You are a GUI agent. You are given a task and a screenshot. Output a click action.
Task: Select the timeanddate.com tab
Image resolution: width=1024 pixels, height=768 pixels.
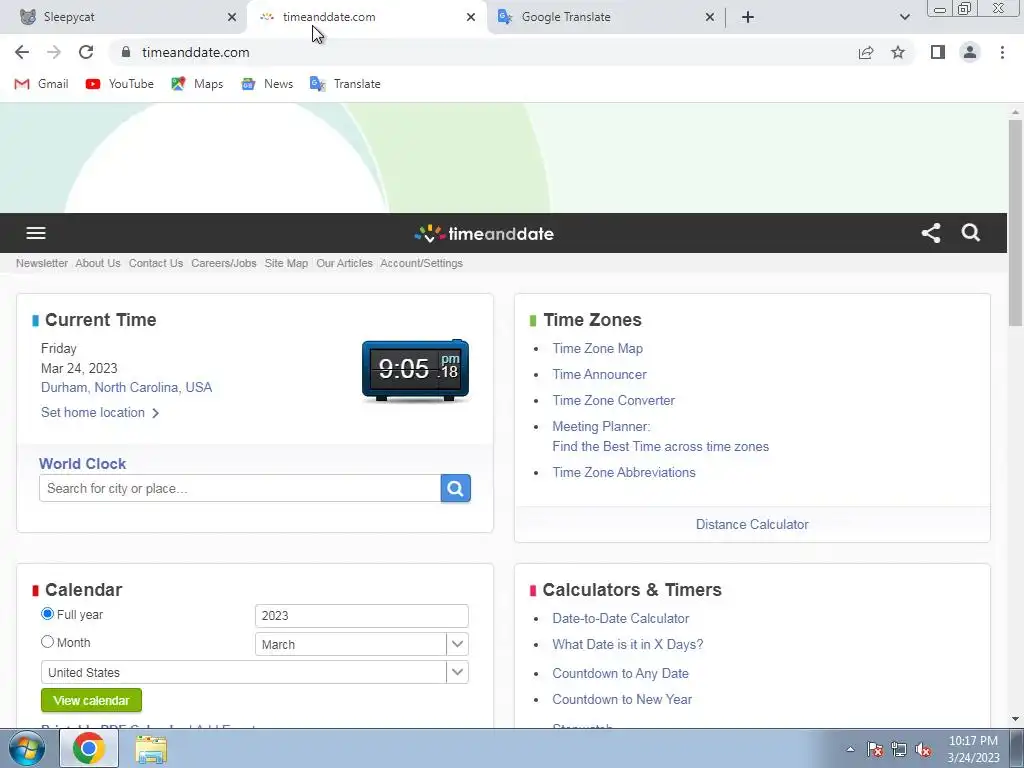pos(367,17)
